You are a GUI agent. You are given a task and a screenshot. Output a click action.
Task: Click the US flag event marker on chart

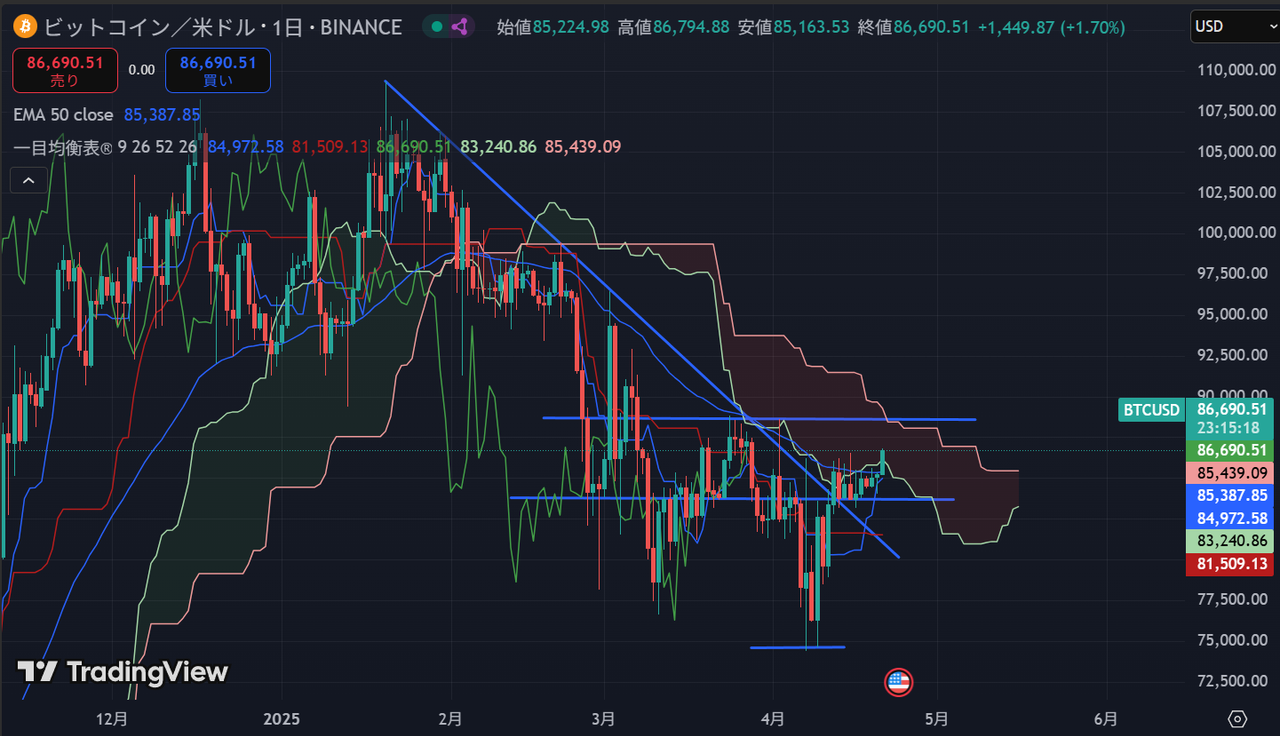(897, 682)
